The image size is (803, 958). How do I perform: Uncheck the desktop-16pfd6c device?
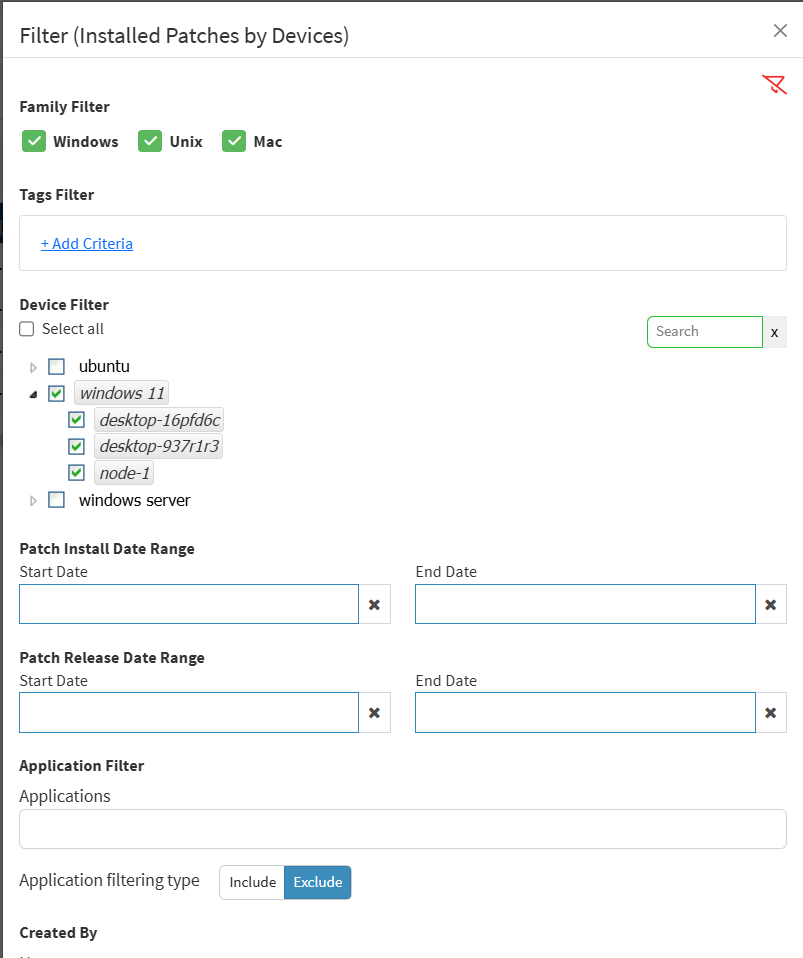point(76,420)
